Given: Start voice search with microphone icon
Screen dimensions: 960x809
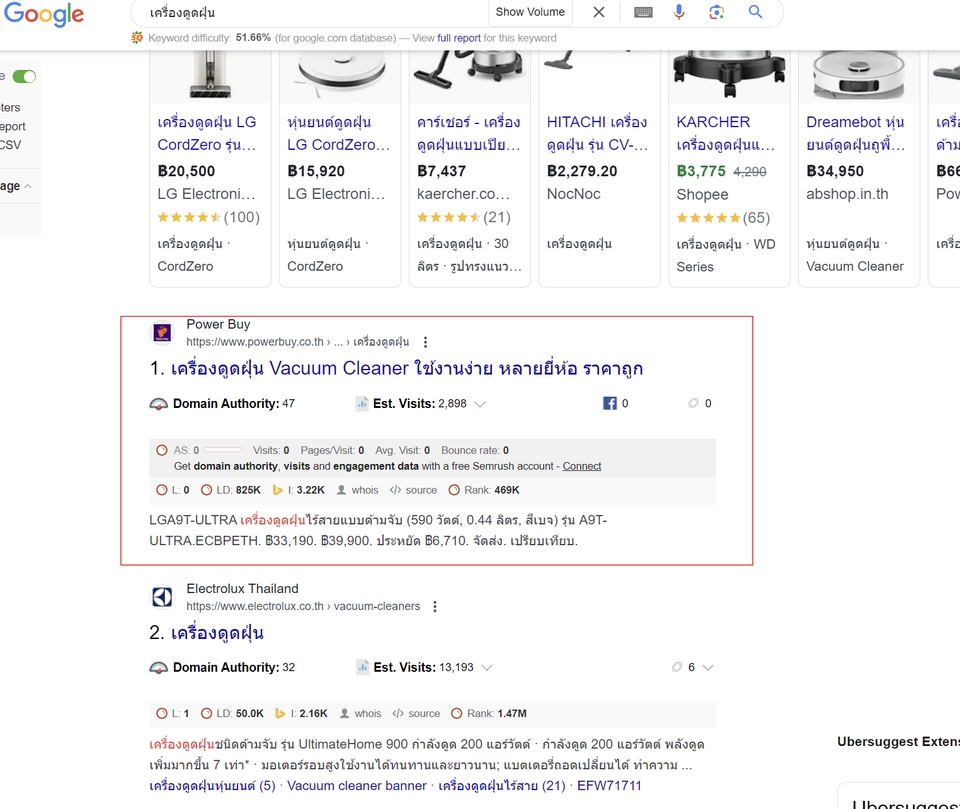Looking at the screenshot, I should (679, 12).
